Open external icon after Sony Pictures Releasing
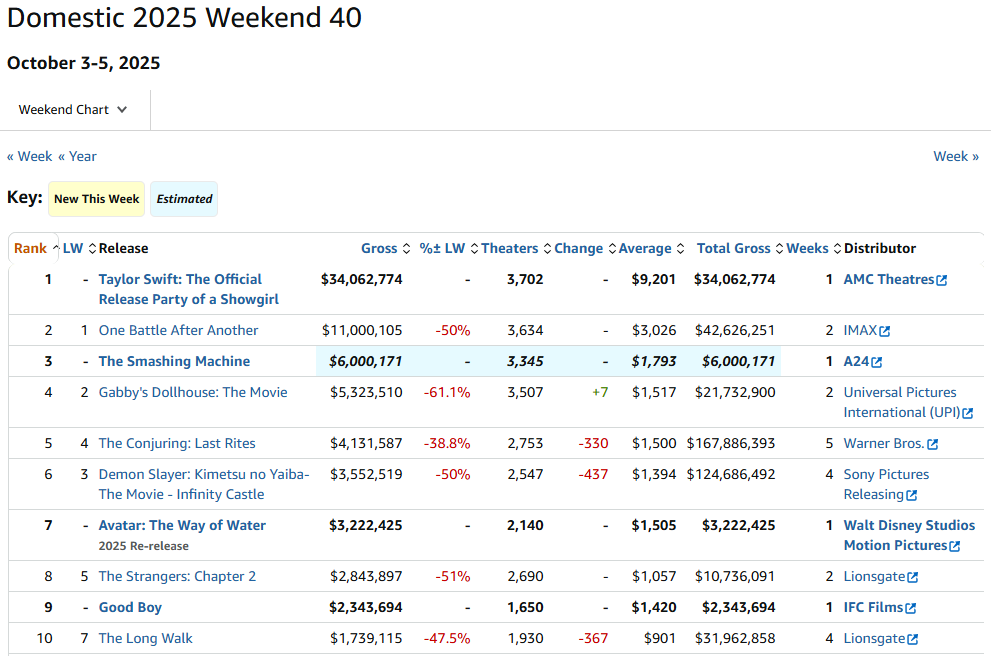 (911, 495)
